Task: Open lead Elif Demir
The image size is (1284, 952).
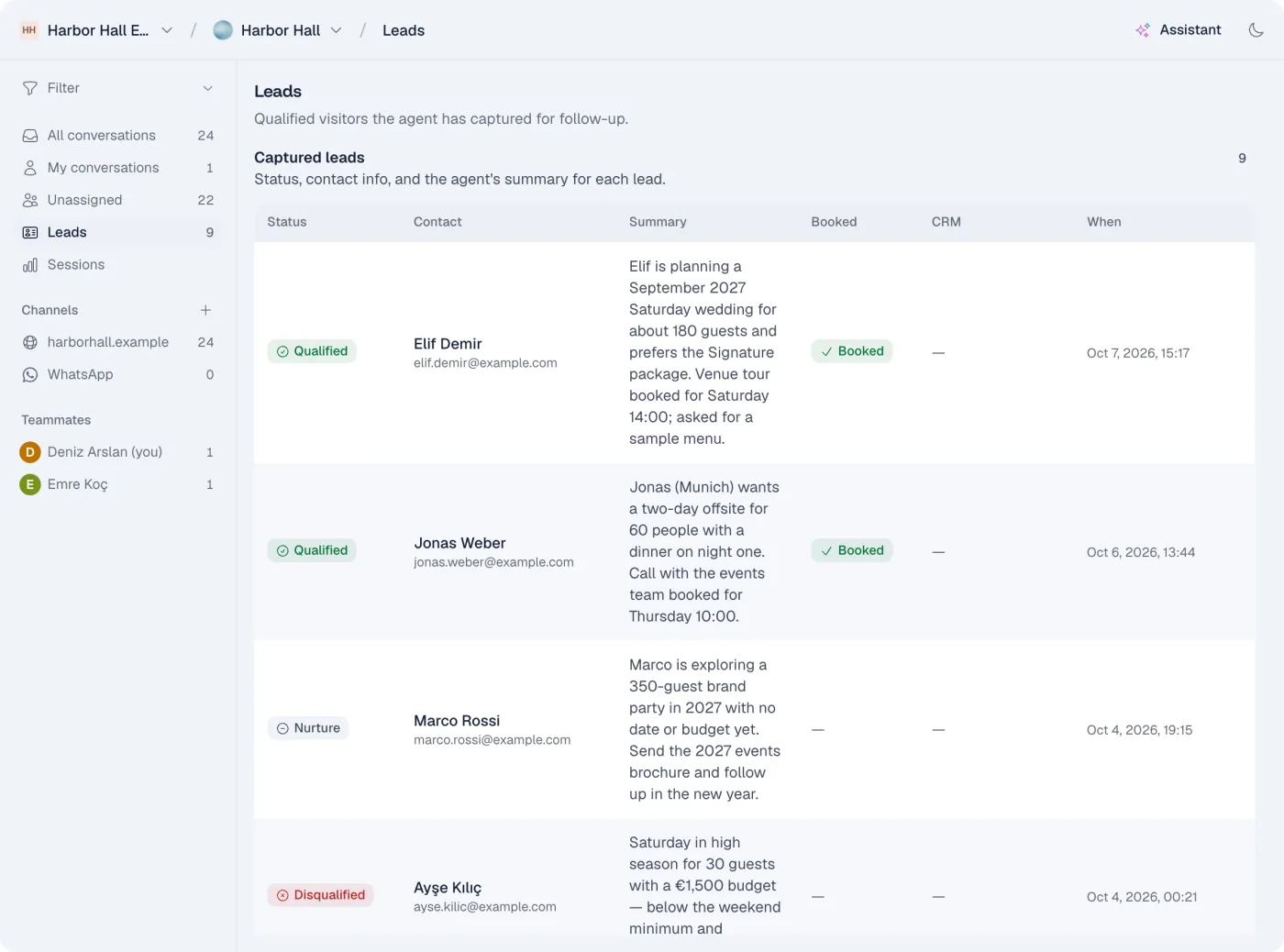Action: point(448,344)
